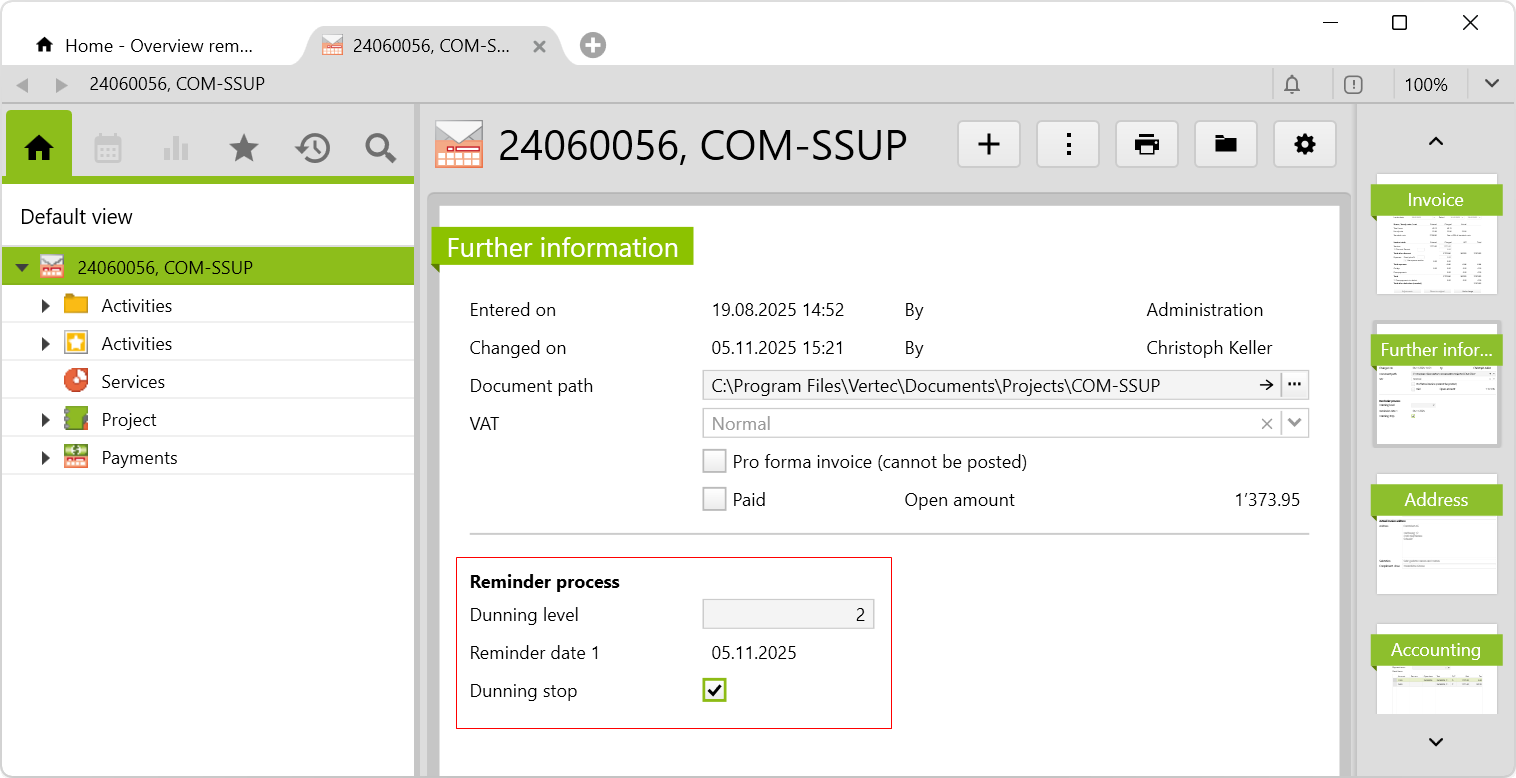Viewport: 1516px width, 778px height.
Task: Open search with the magnifier icon
Action: point(380,149)
